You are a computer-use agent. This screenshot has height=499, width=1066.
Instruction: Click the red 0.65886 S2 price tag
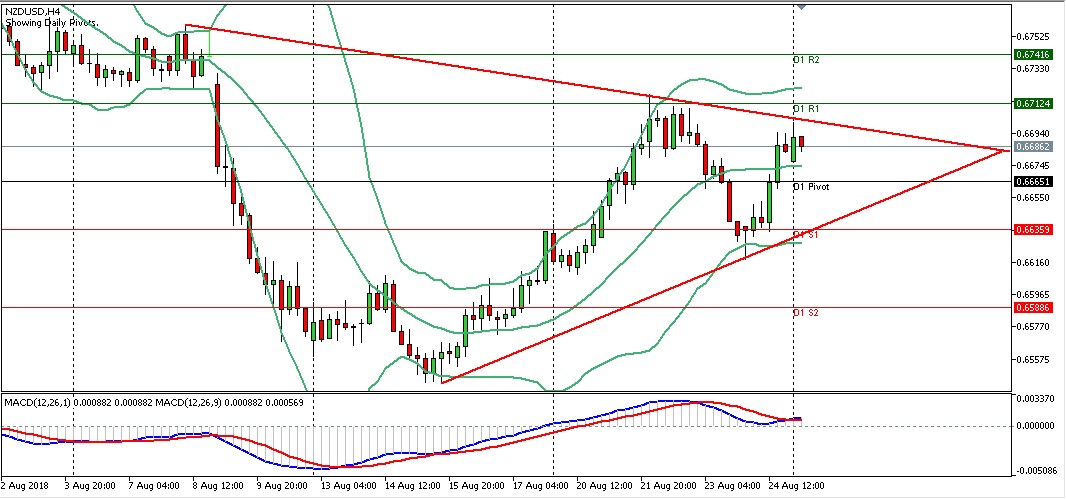click(1032, 307)
